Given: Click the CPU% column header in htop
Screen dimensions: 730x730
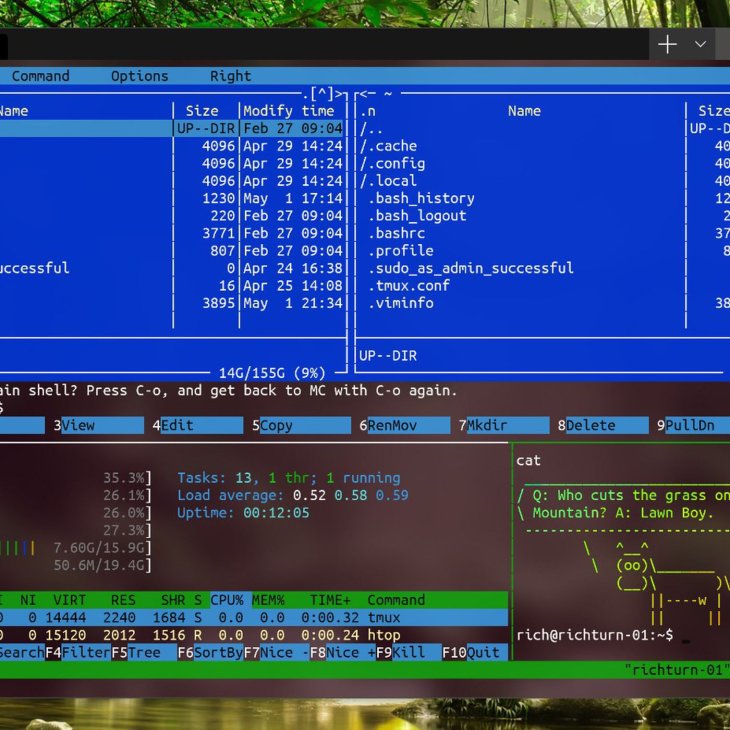Looking at the screenshot, I should point(227,600).
